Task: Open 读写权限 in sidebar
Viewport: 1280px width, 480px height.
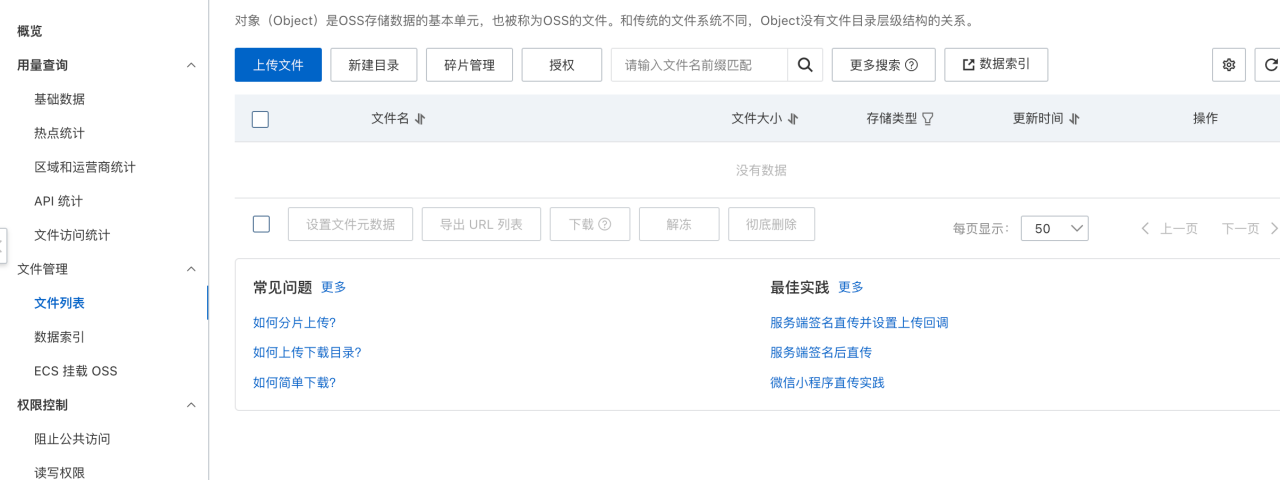Action: 59,472
